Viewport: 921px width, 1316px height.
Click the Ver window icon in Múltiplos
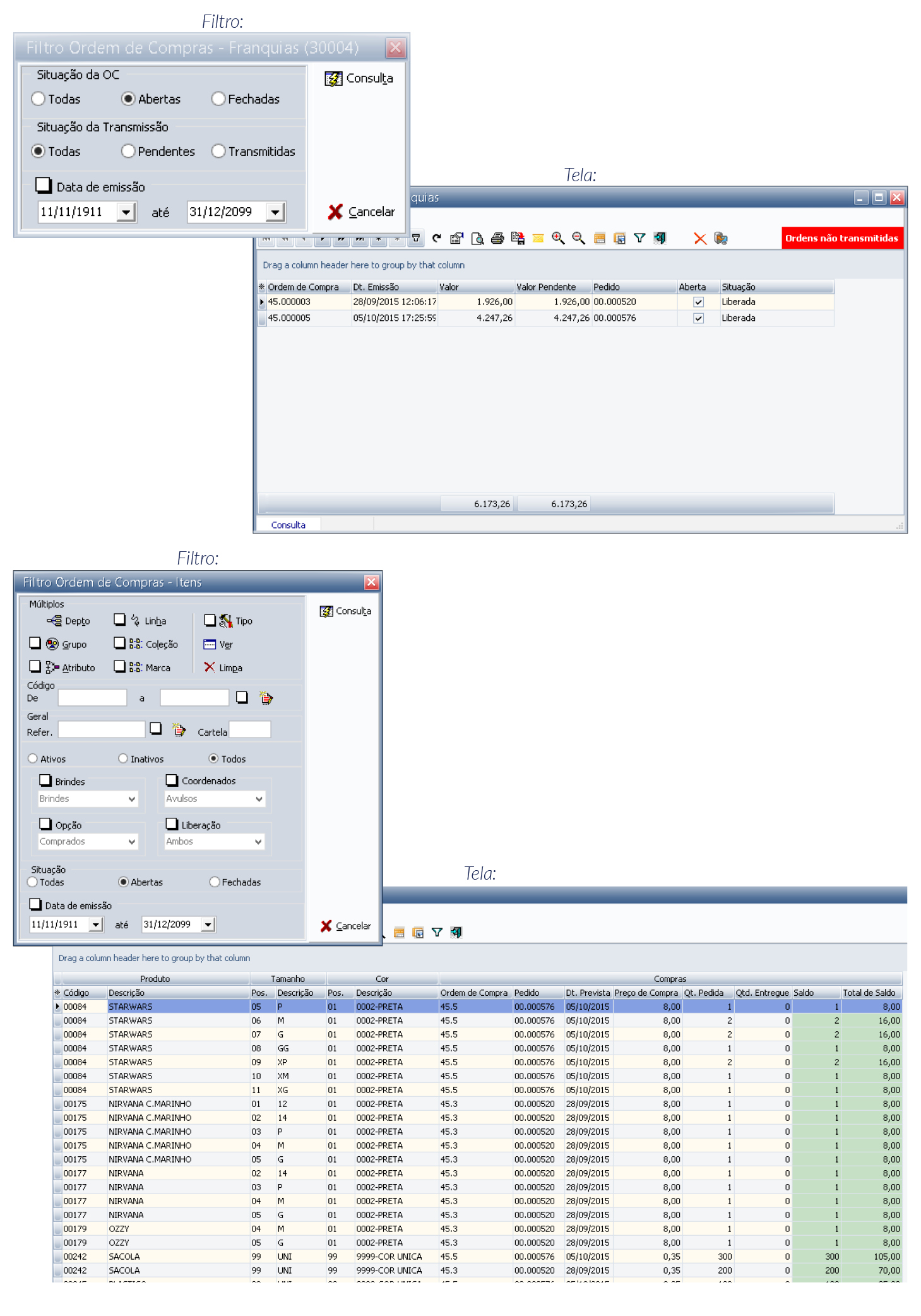click(210, 644)
